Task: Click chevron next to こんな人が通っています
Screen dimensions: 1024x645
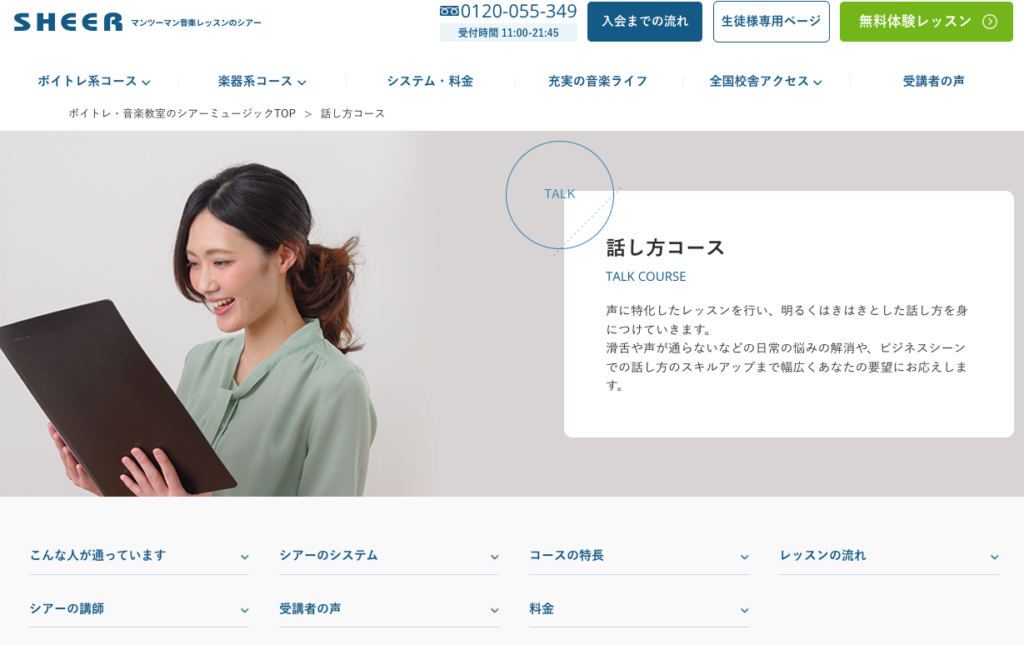Action: coord(244,557)
